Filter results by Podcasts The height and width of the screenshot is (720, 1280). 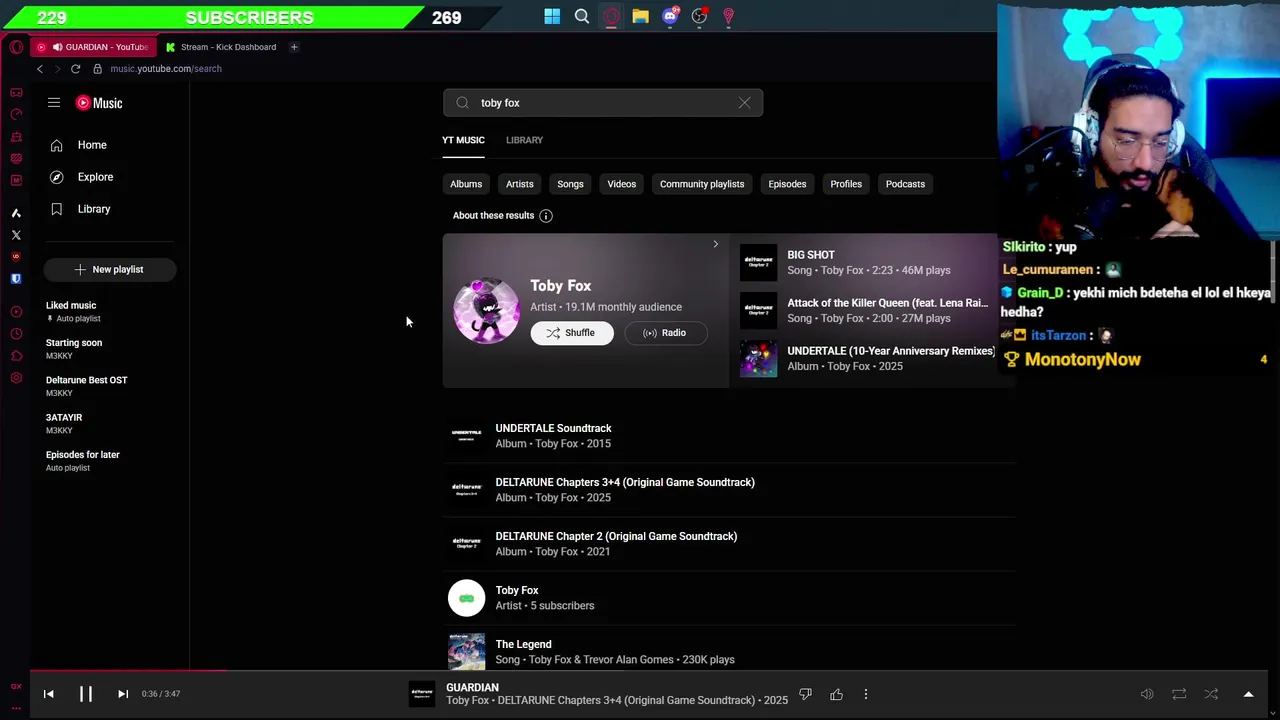(x=905, y=184)
